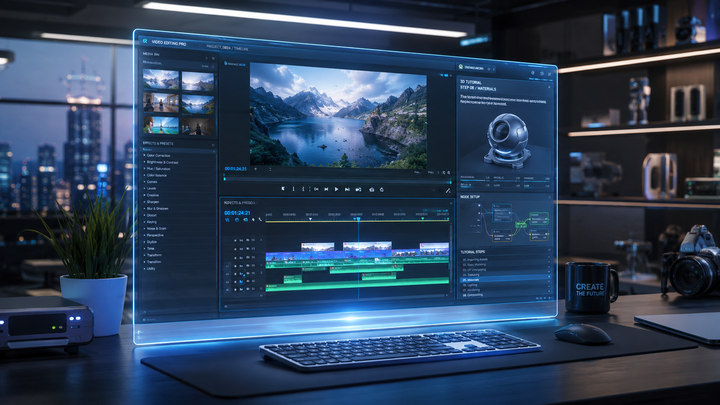
Task: Collapse the 3D Tutorial section chevron
Action: [549, 86]
